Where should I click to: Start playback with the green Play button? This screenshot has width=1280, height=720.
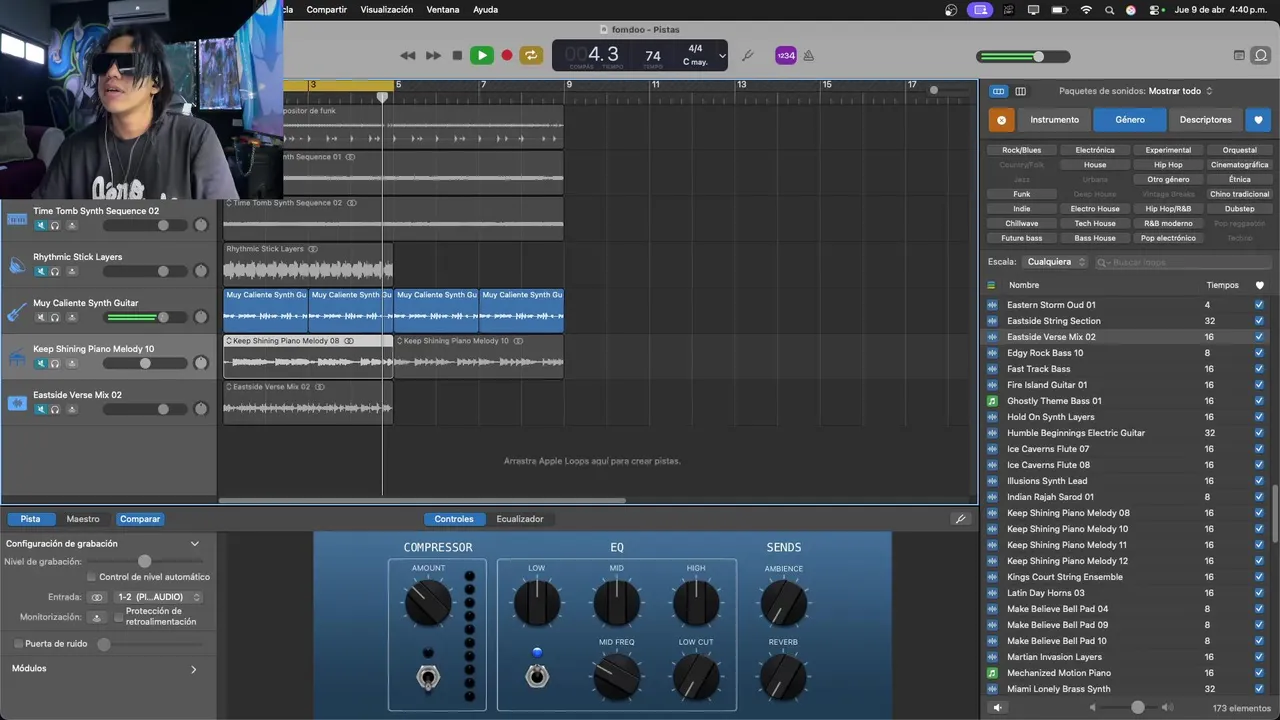(482, 56)
